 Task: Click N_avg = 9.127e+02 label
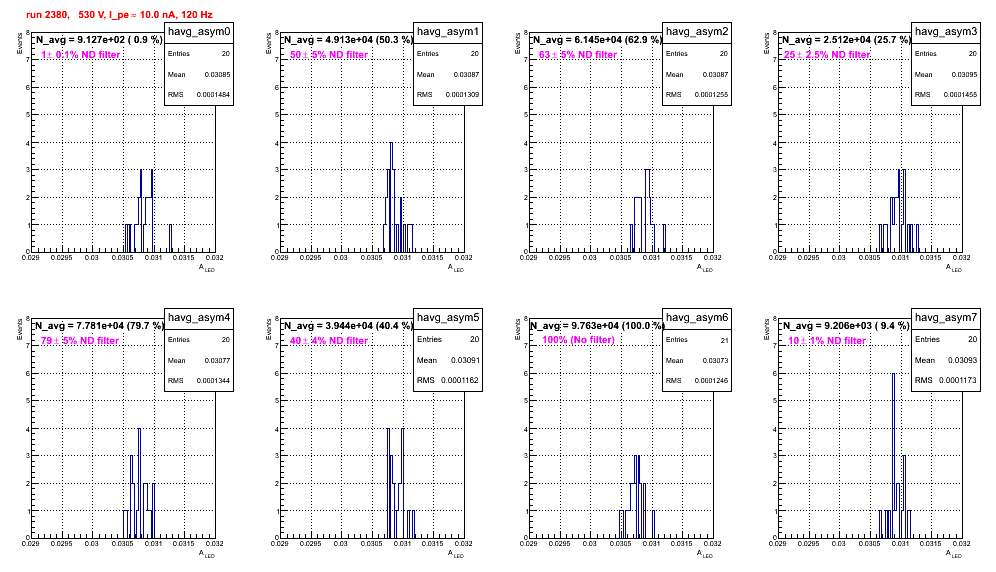pos(99,39)
